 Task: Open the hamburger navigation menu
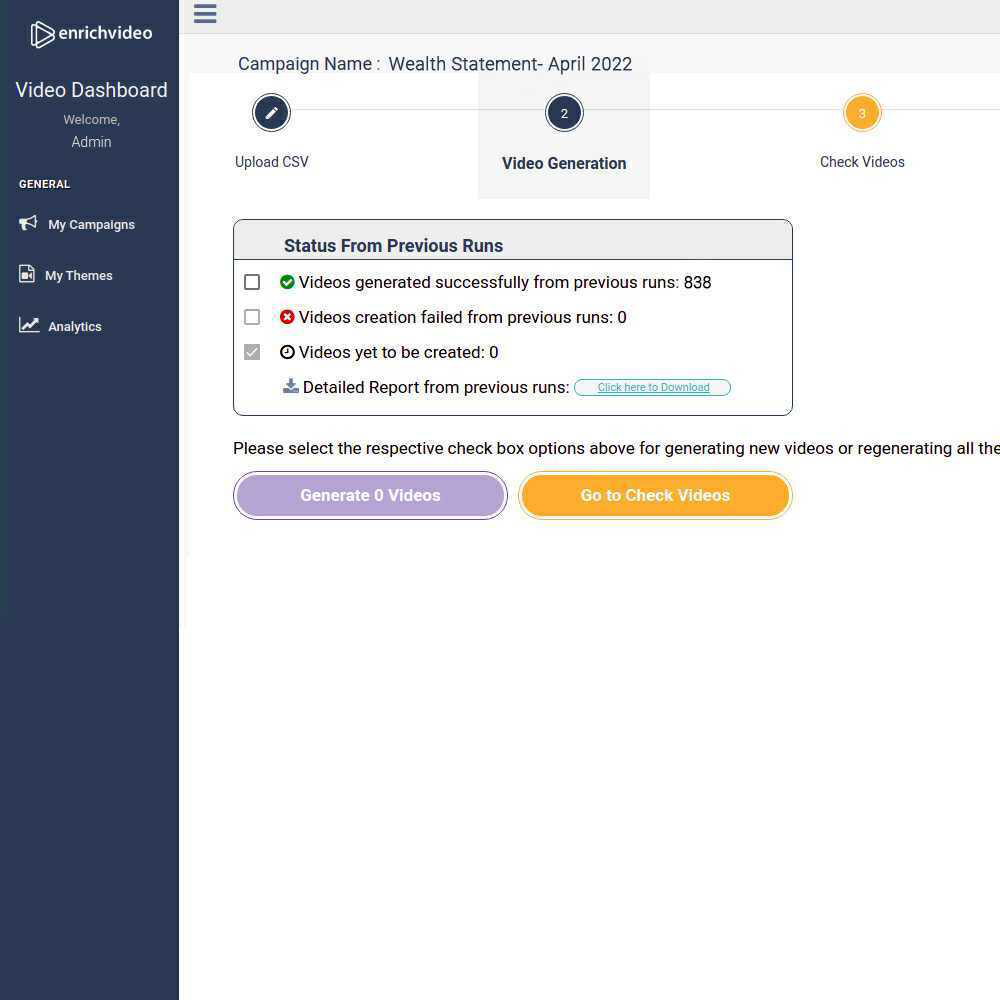point(205,14)
